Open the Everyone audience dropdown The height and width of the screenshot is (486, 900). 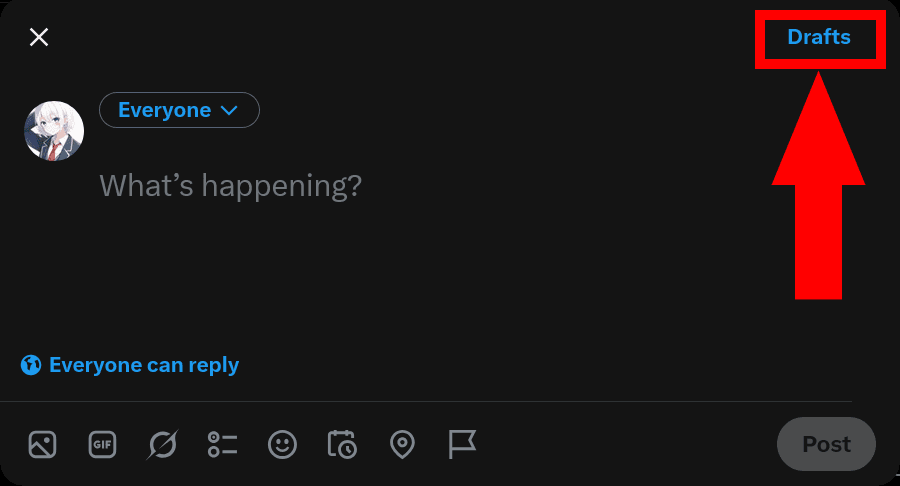(x=179, y=110)
